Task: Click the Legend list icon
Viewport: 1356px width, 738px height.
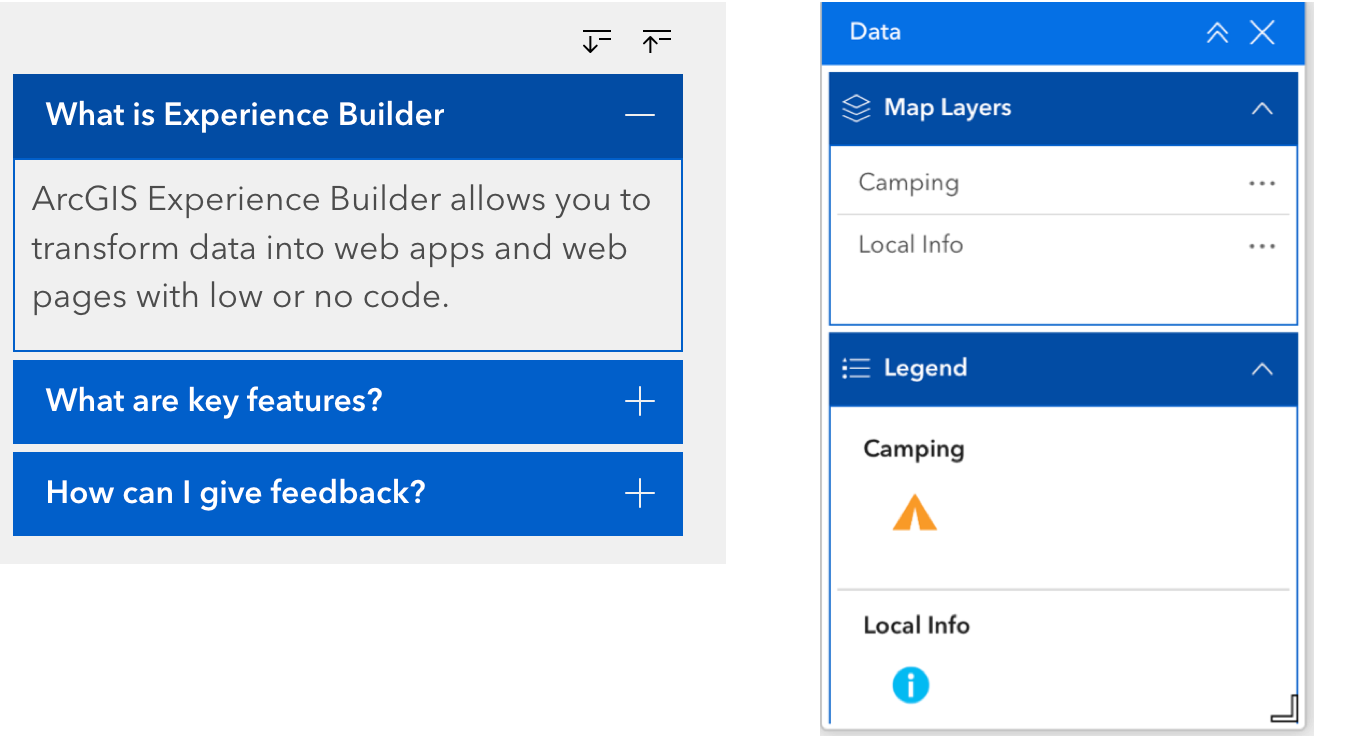Action: 856,369
